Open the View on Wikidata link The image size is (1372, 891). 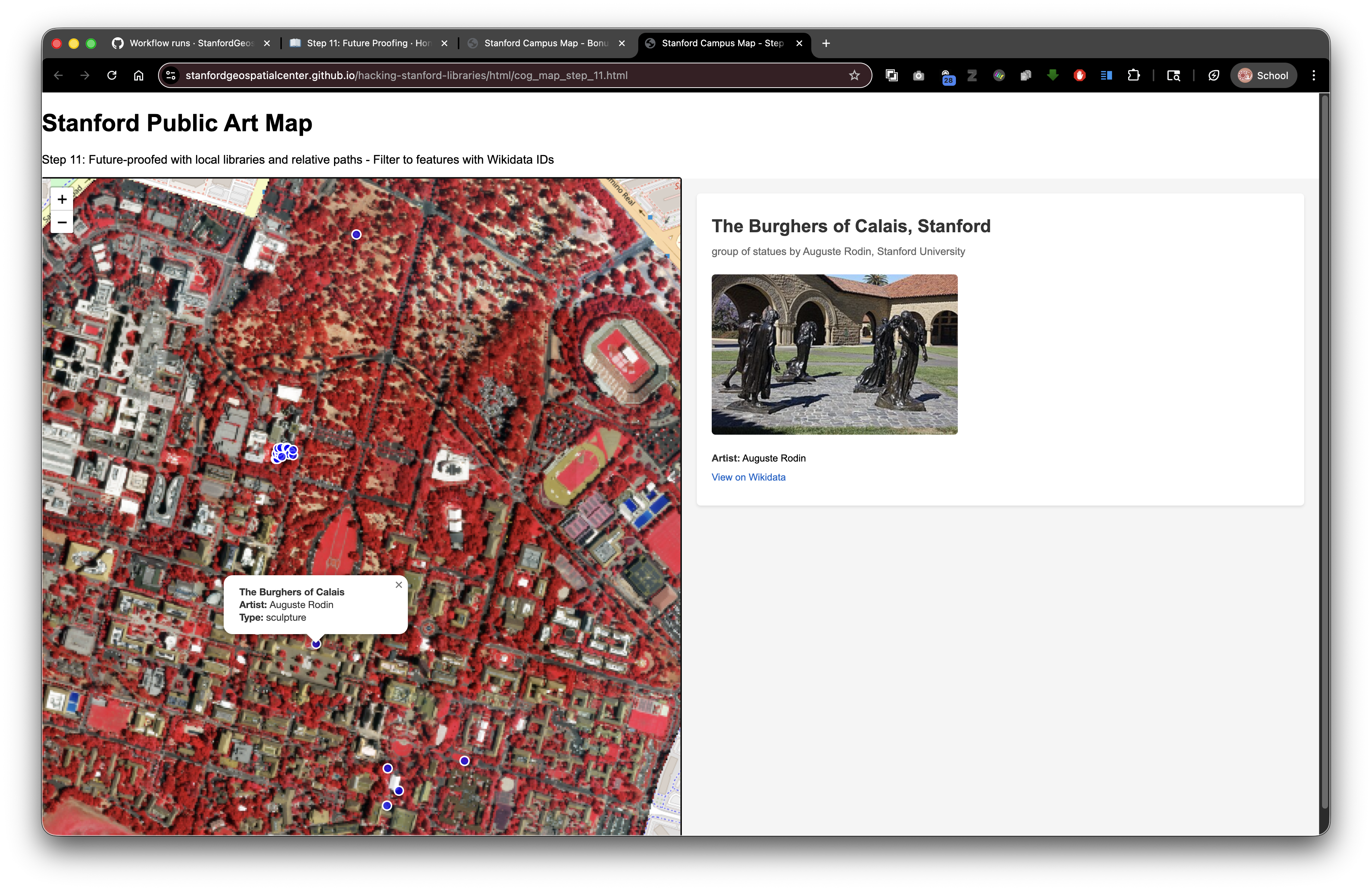click(x=748, y=477)
